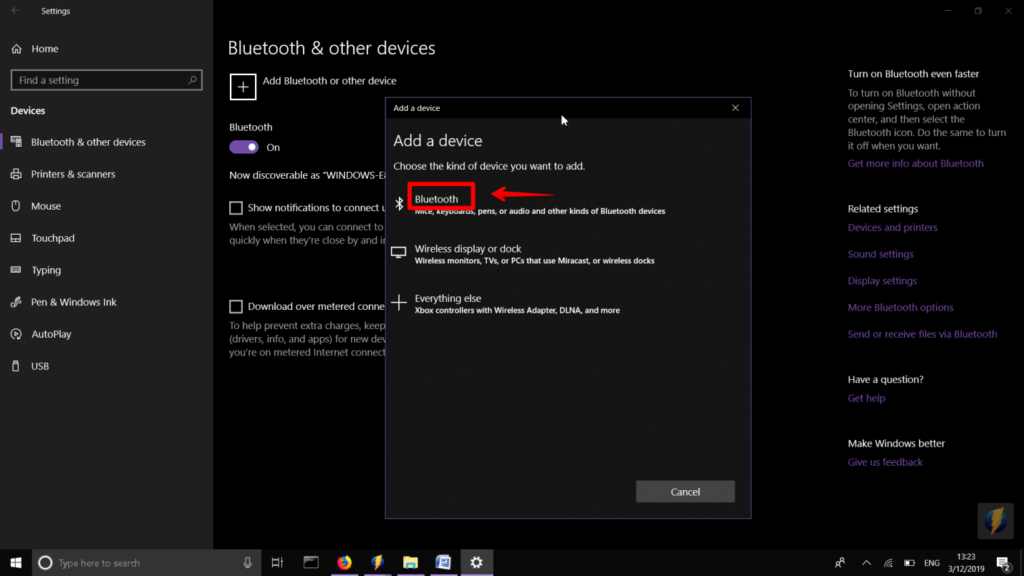Open Display settings link
This screenshot has width=1024, height=576.
[x=882, y=281]
